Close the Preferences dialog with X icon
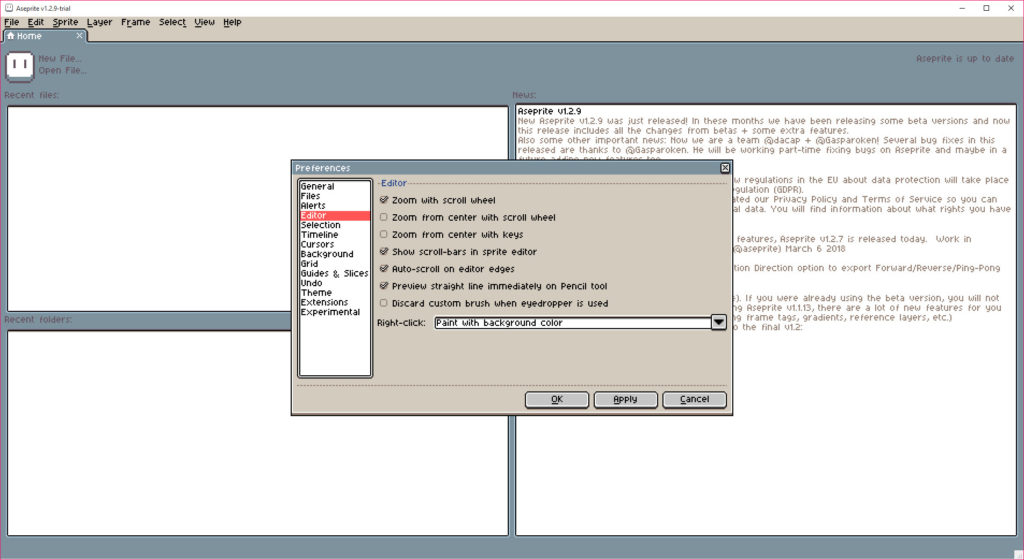 click(725, 168)
